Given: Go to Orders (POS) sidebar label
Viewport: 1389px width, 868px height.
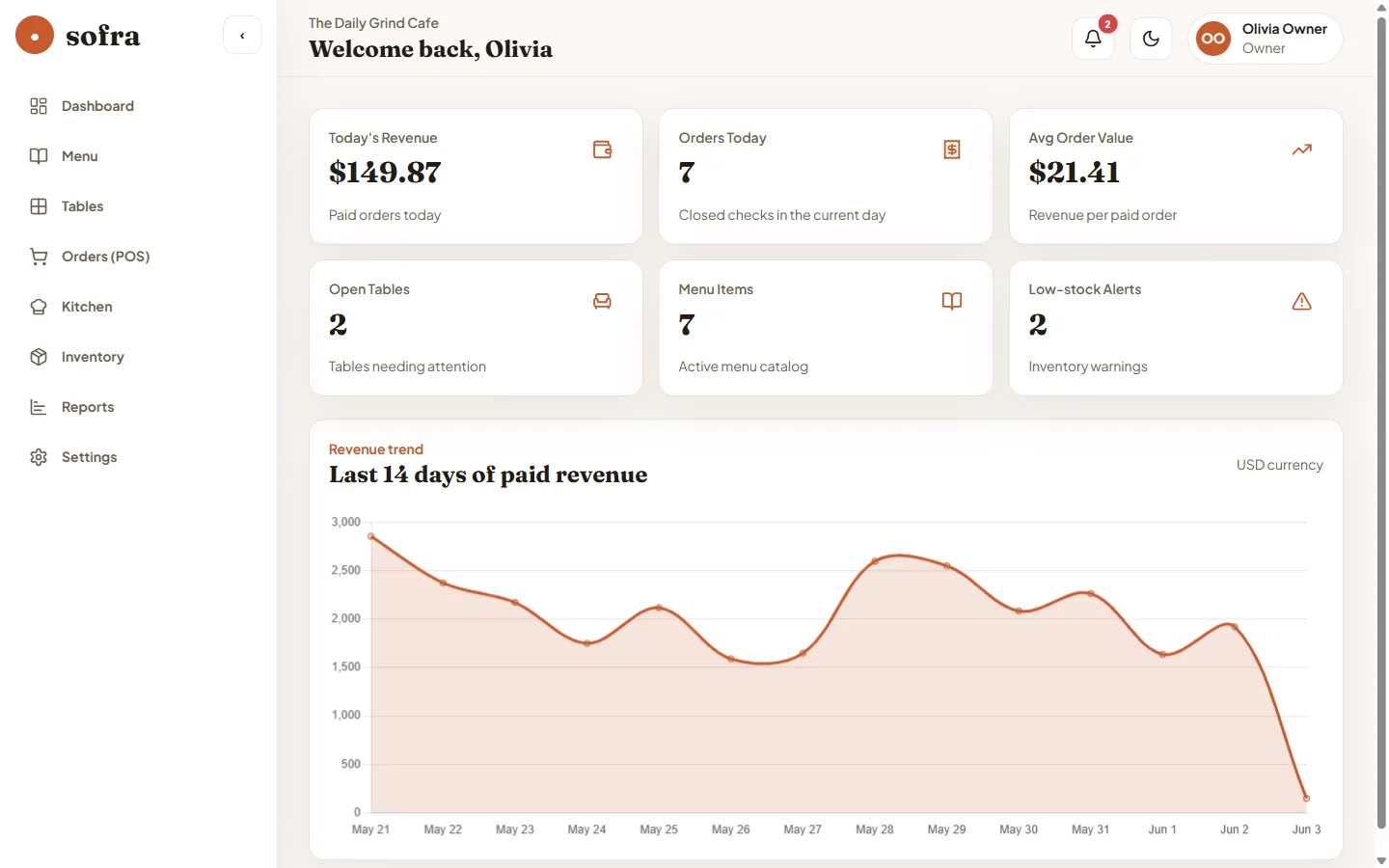Looking at the screenshot, I should coord(106,257).
